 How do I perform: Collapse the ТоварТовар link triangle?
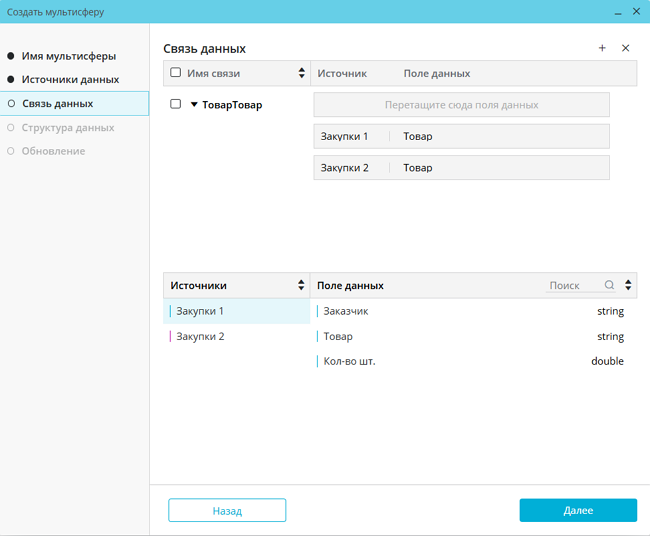pyautogui.click(x=194, y=104)
